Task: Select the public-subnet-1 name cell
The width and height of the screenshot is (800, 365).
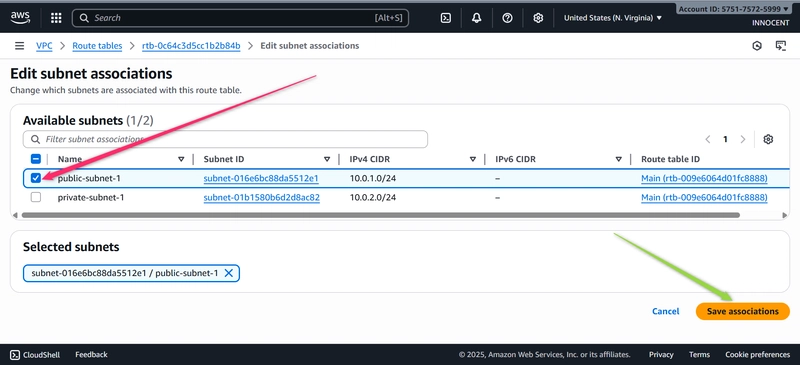Action: [89, 179]
